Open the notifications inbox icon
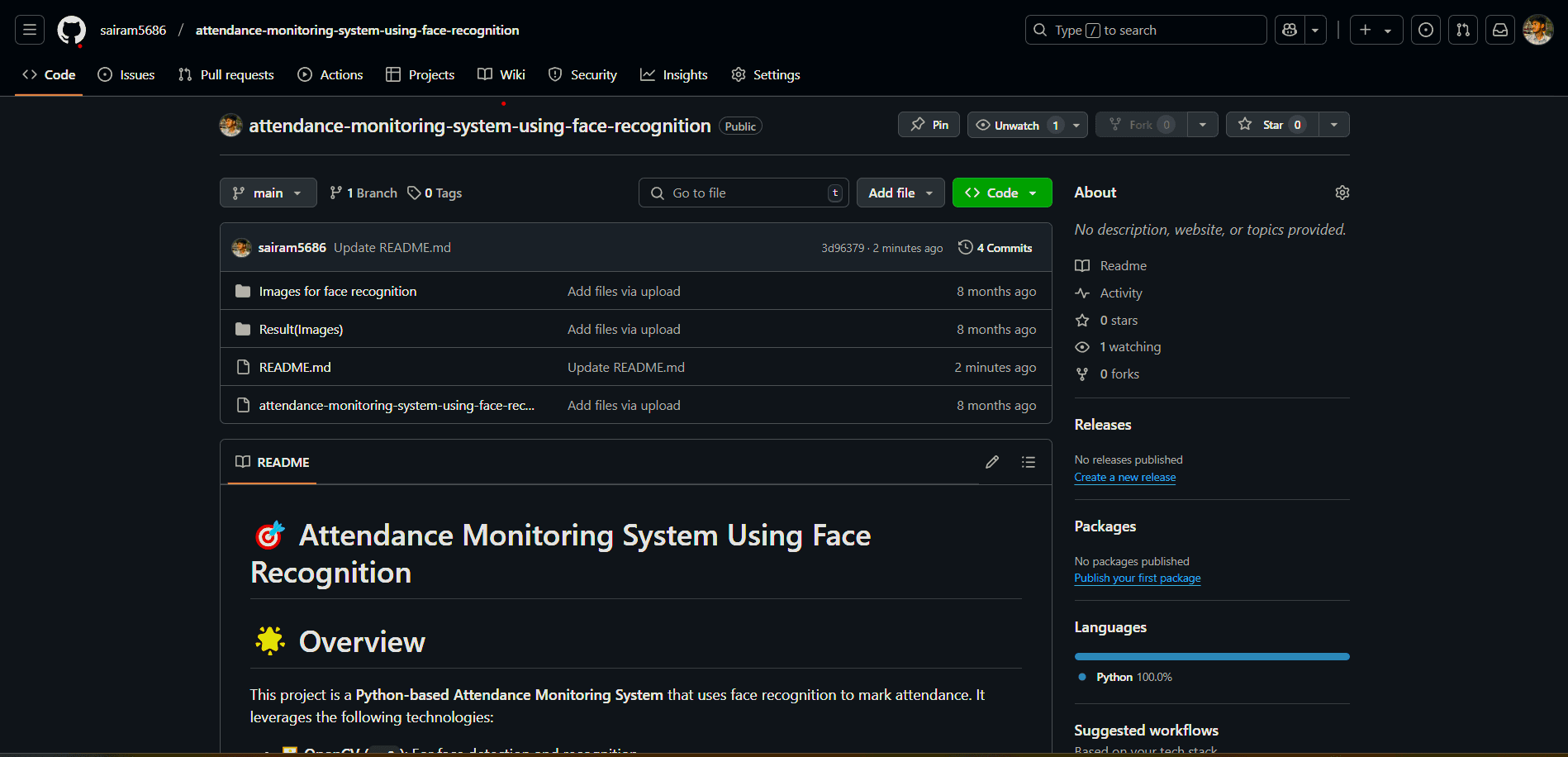Image resolution: width=1568 pixels, height=757 pixels. click(1500, 30)
